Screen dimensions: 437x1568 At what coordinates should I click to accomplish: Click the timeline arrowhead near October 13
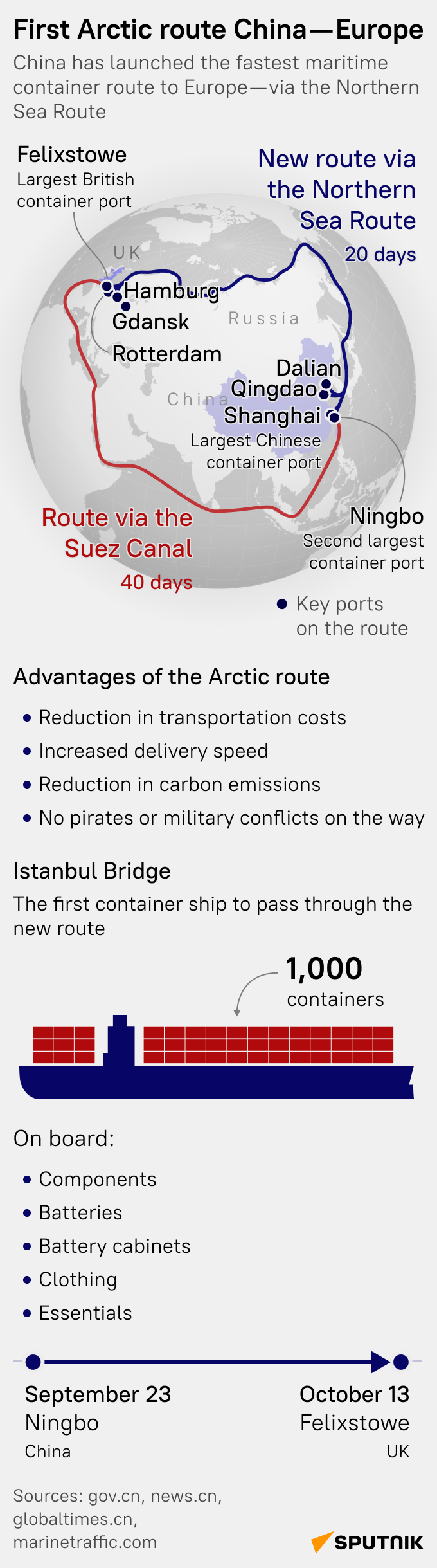(380, 1362)
